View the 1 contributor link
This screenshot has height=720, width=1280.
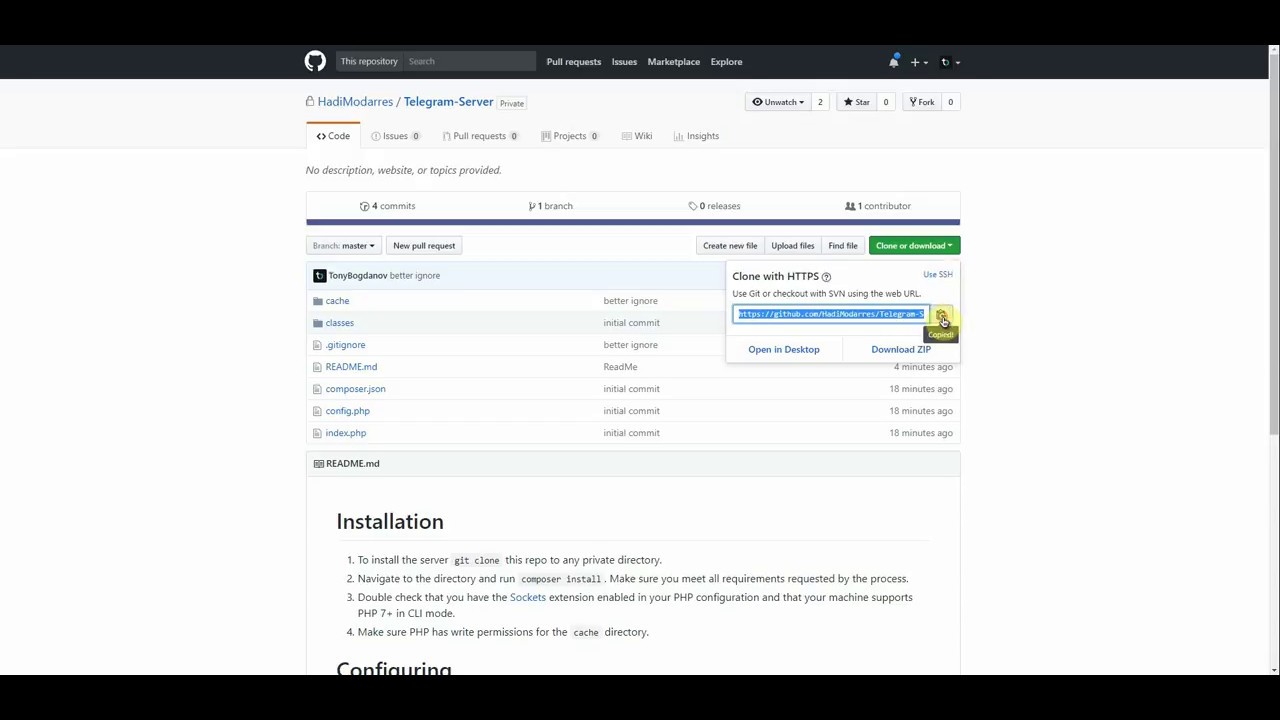[x=878, y=206]
